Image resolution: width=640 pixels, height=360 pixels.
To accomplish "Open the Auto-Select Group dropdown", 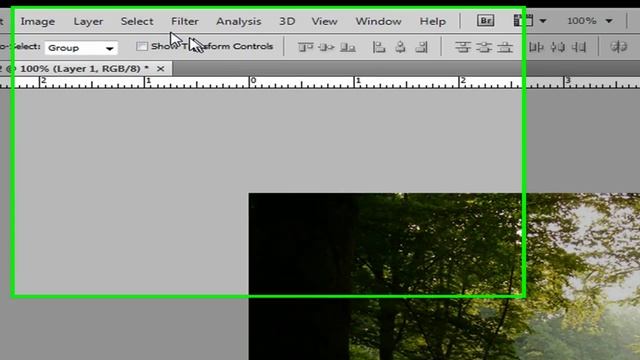I will click(x=81, y=48).
